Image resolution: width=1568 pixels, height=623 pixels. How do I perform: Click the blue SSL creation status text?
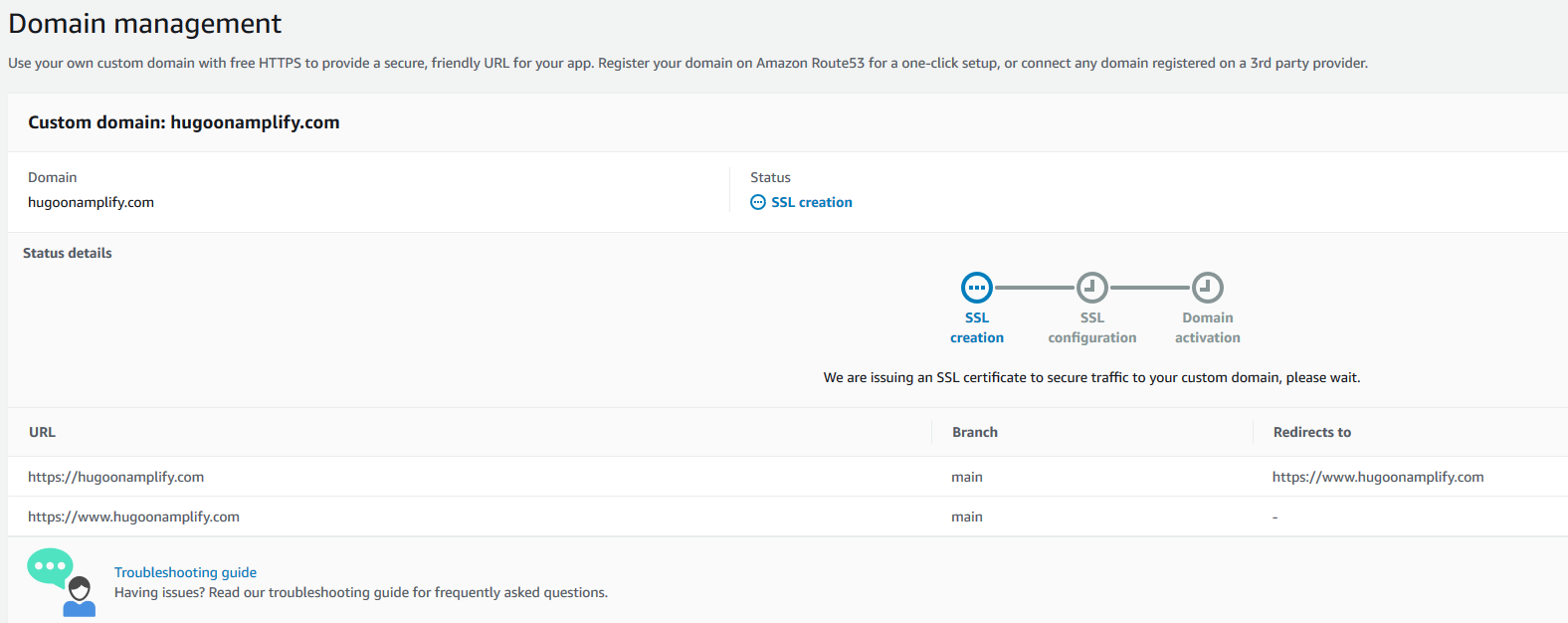(812, 202)
